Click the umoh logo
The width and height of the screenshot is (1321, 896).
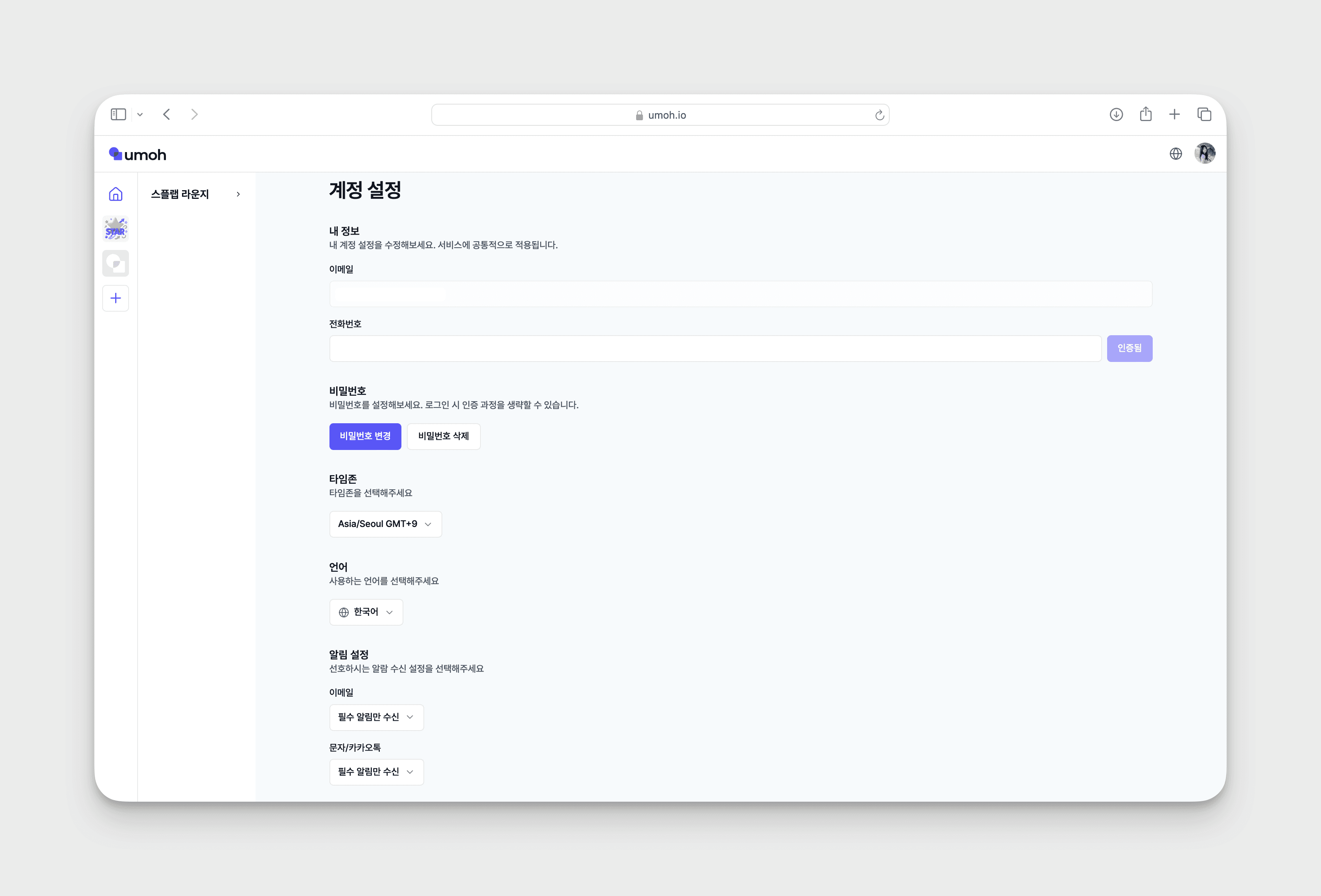click(138, 154)
